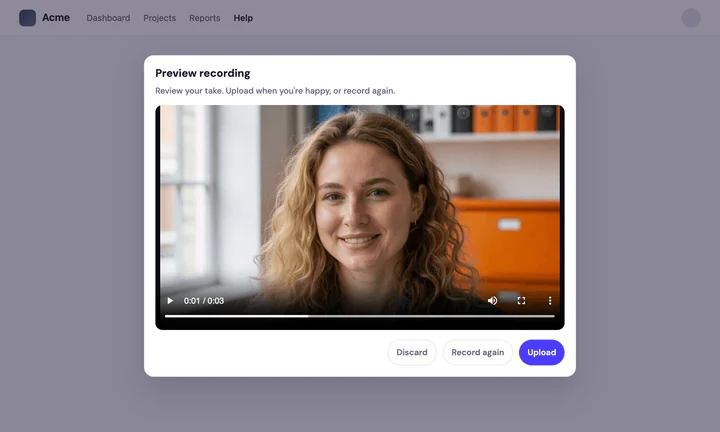
Task: Enter fullscreen mode for the video
Action: pos(521,301)
